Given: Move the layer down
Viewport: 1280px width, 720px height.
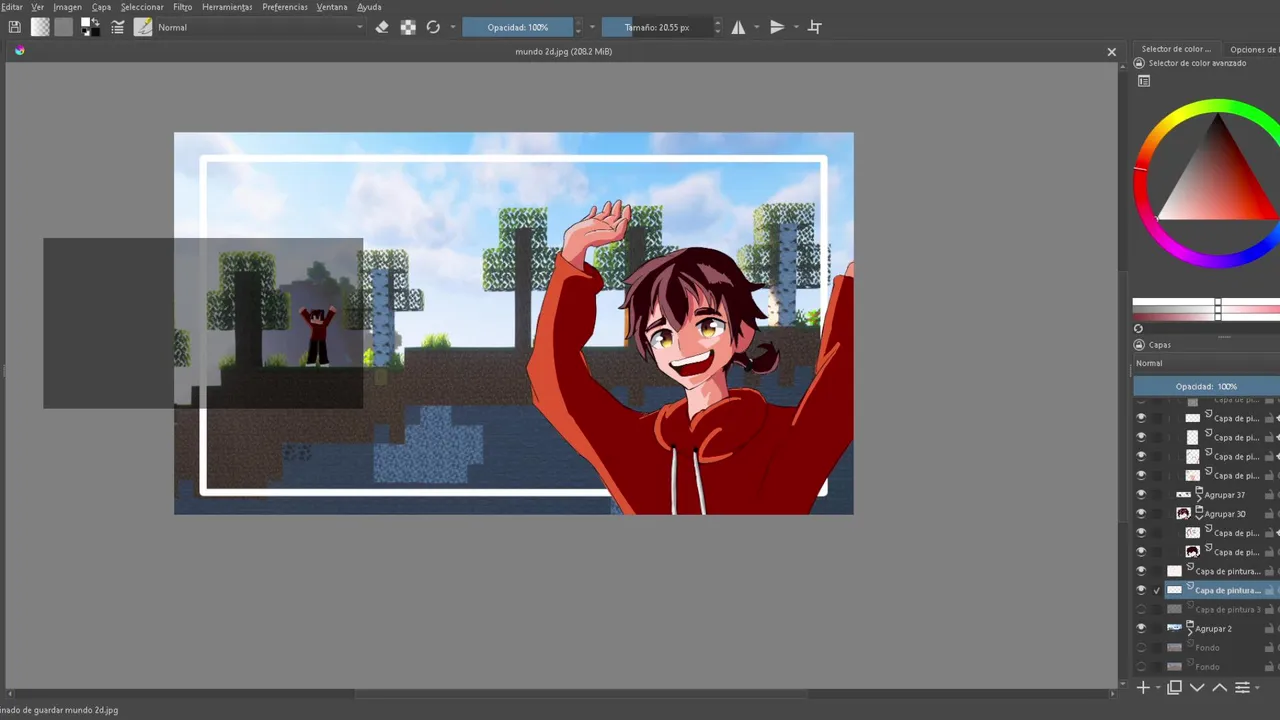Looking at the screenshot, I should click(1197, 687).
